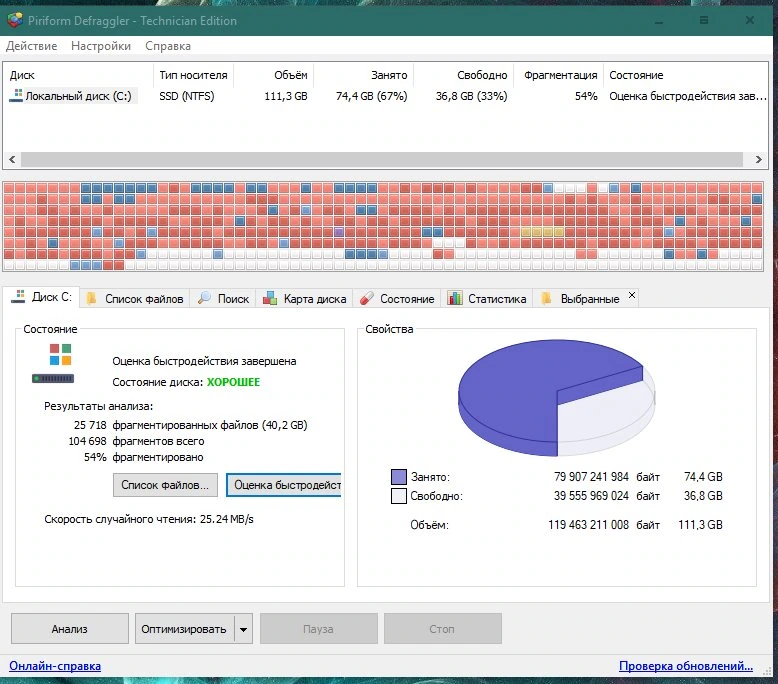Click the Свободно white color swatch
This screenshot has height=684, width=778.
pos(399,496)
